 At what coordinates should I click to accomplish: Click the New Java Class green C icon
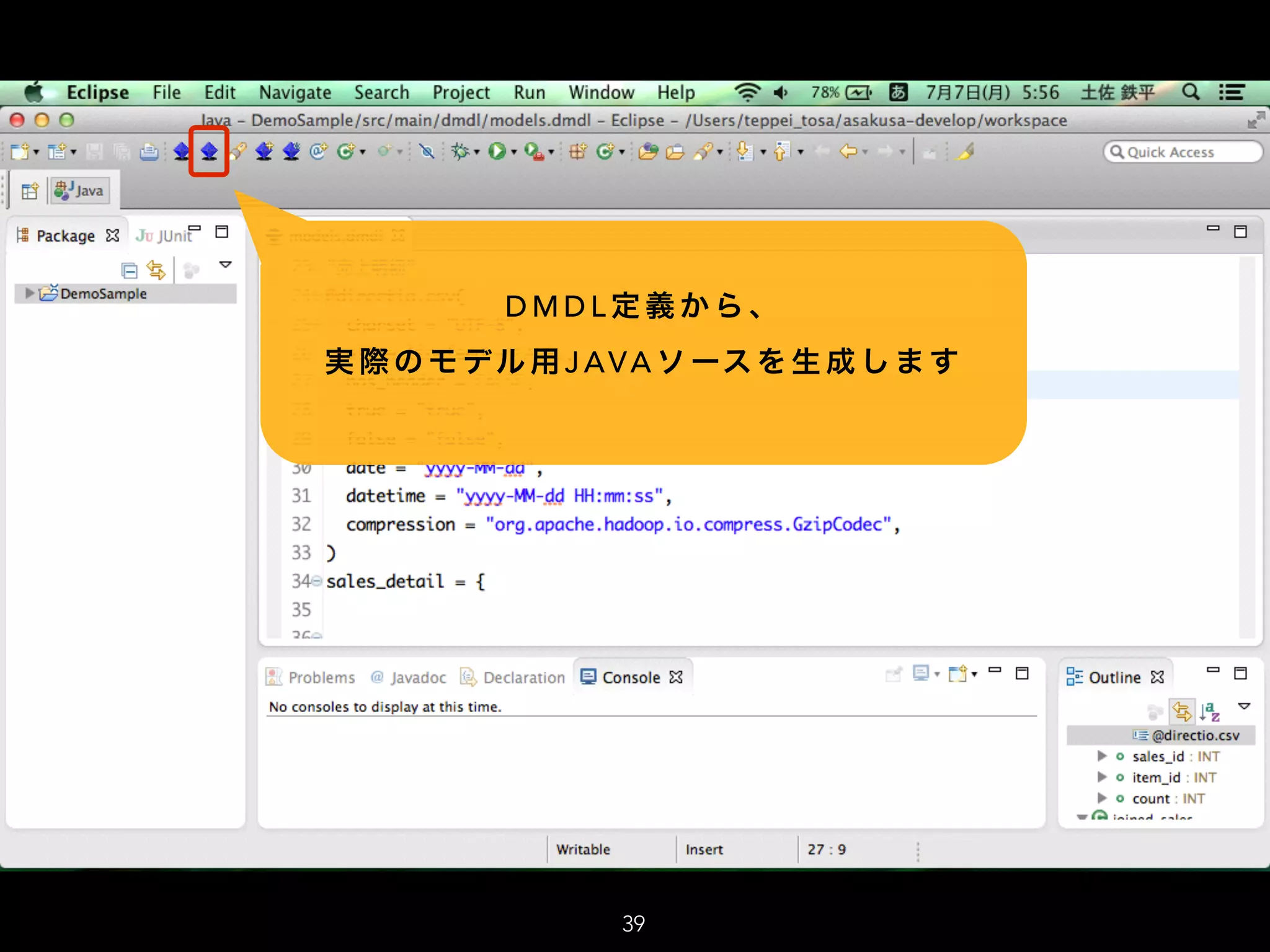(346, 151)
